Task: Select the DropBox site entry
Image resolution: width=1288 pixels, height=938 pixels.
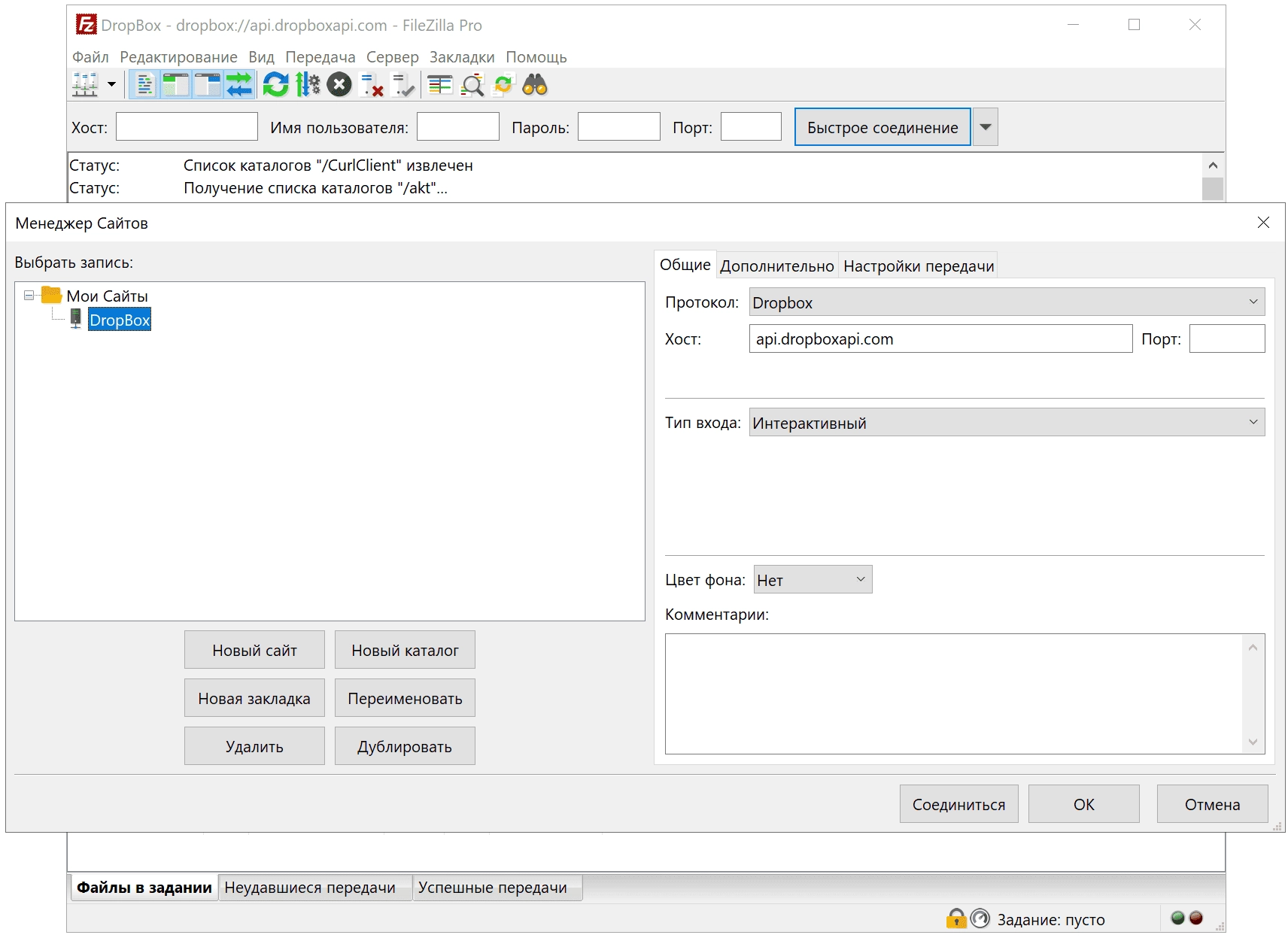Action: point(120,320)
